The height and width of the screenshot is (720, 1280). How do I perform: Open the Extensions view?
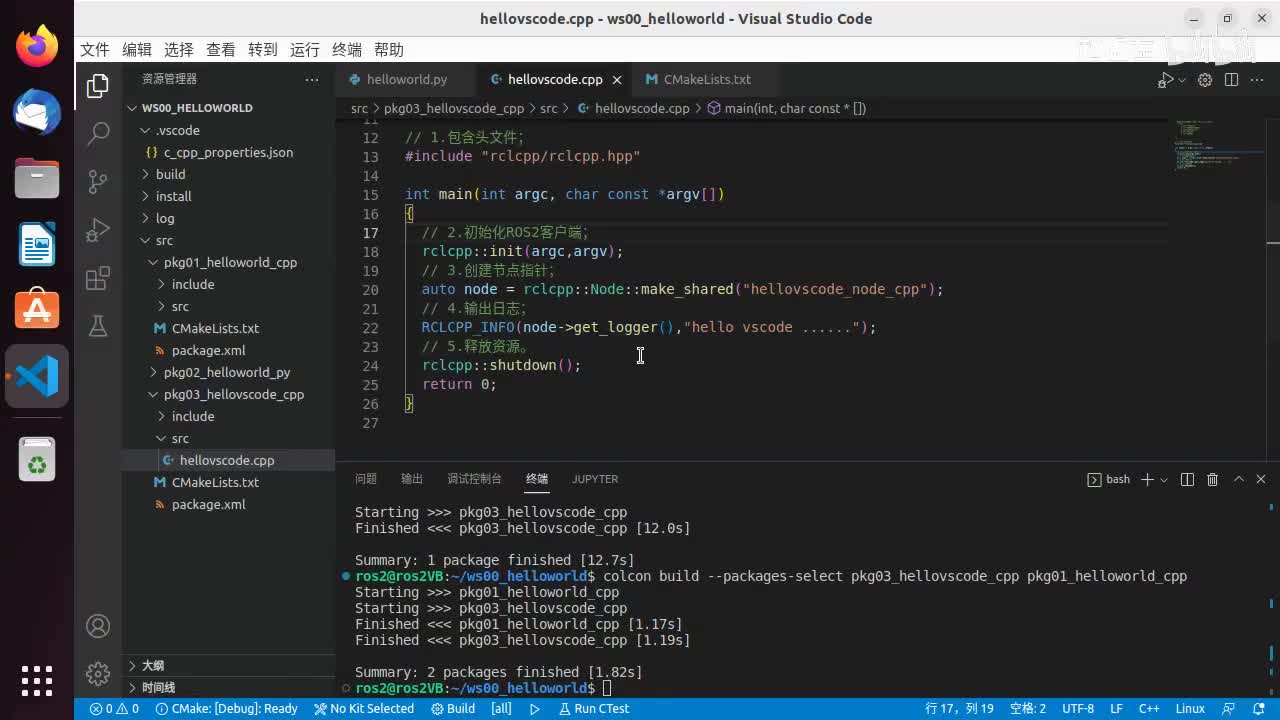click(98, 278)
